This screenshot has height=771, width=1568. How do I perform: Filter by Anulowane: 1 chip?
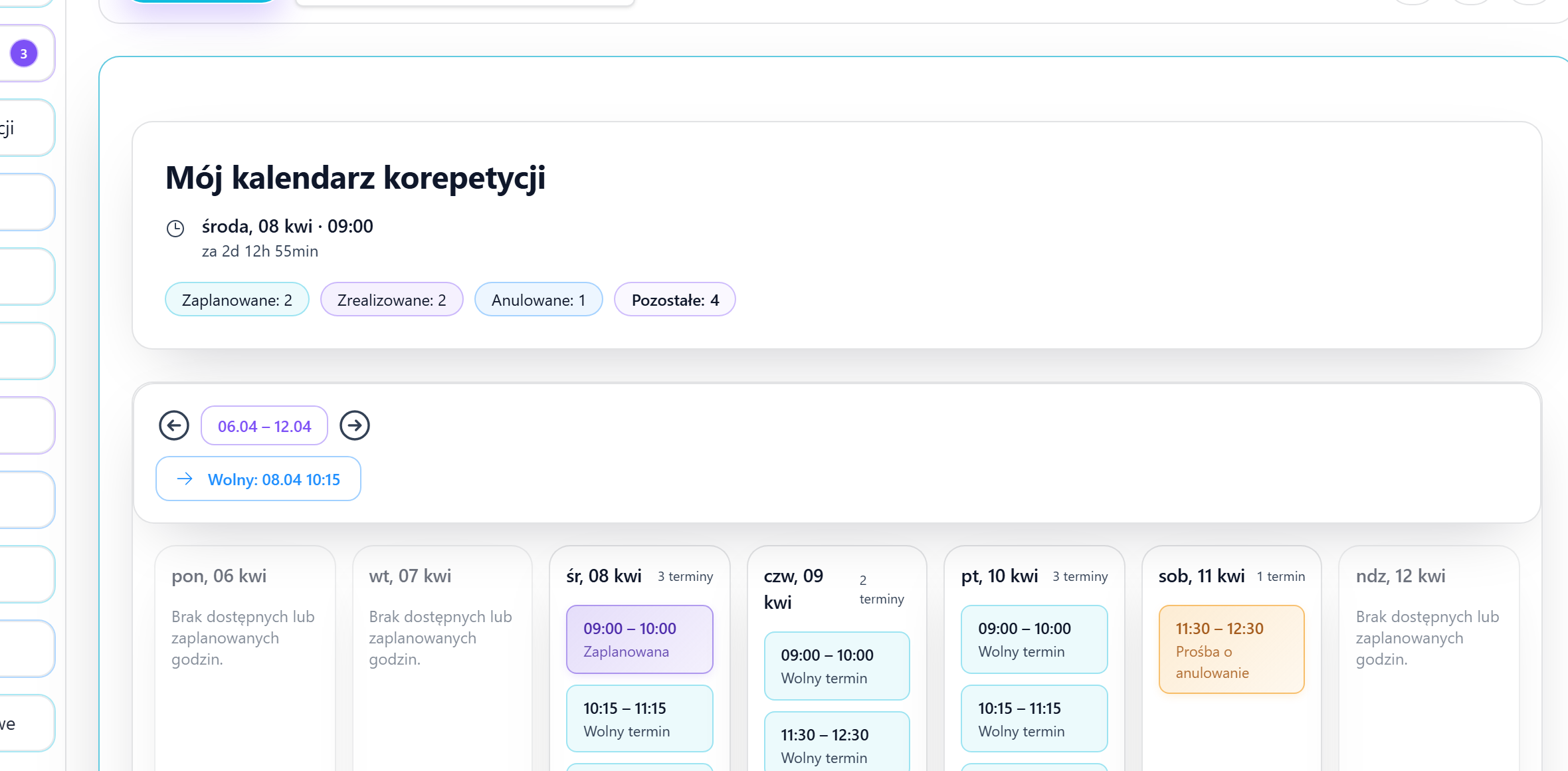pyautogui.click(x=539, y=300)
